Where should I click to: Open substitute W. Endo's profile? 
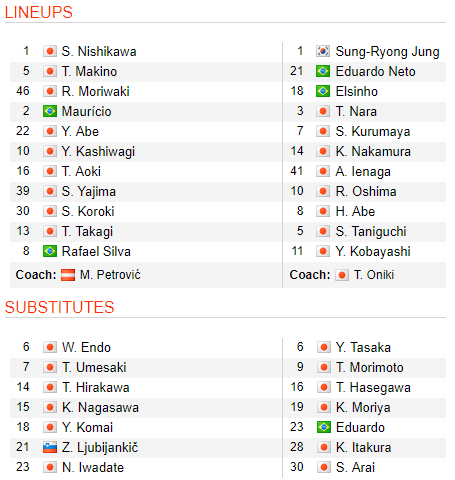pyautogui.click(x=86, y=347)
